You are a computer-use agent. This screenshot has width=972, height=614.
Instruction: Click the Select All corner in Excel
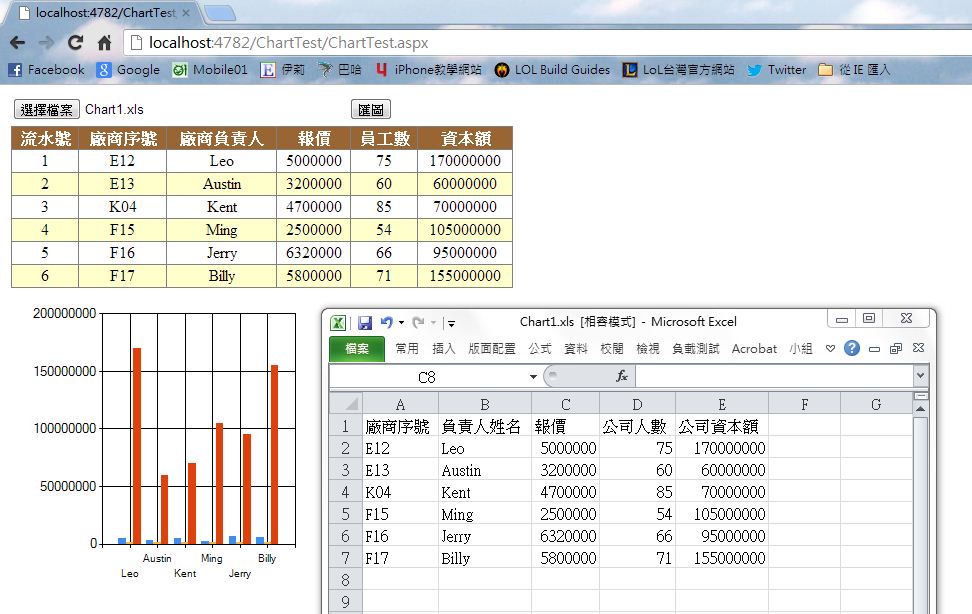tap(346, 404)
